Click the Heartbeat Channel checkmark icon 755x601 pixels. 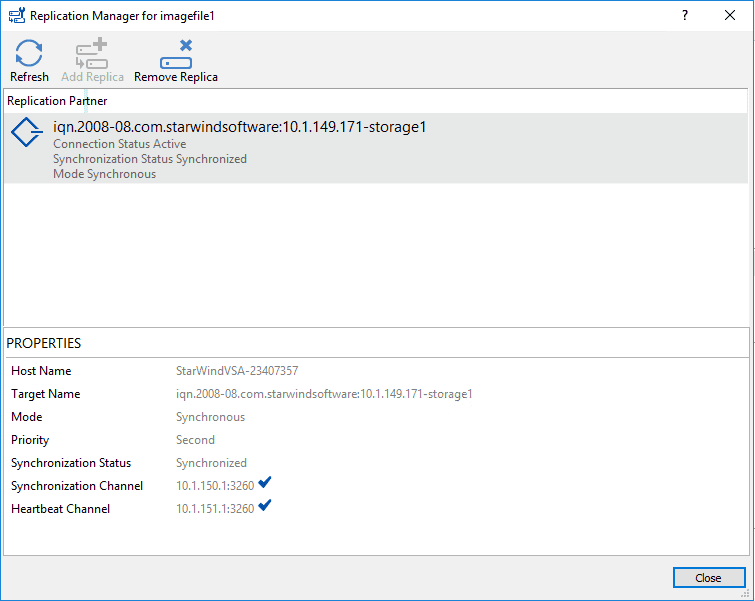coord(265,507)
